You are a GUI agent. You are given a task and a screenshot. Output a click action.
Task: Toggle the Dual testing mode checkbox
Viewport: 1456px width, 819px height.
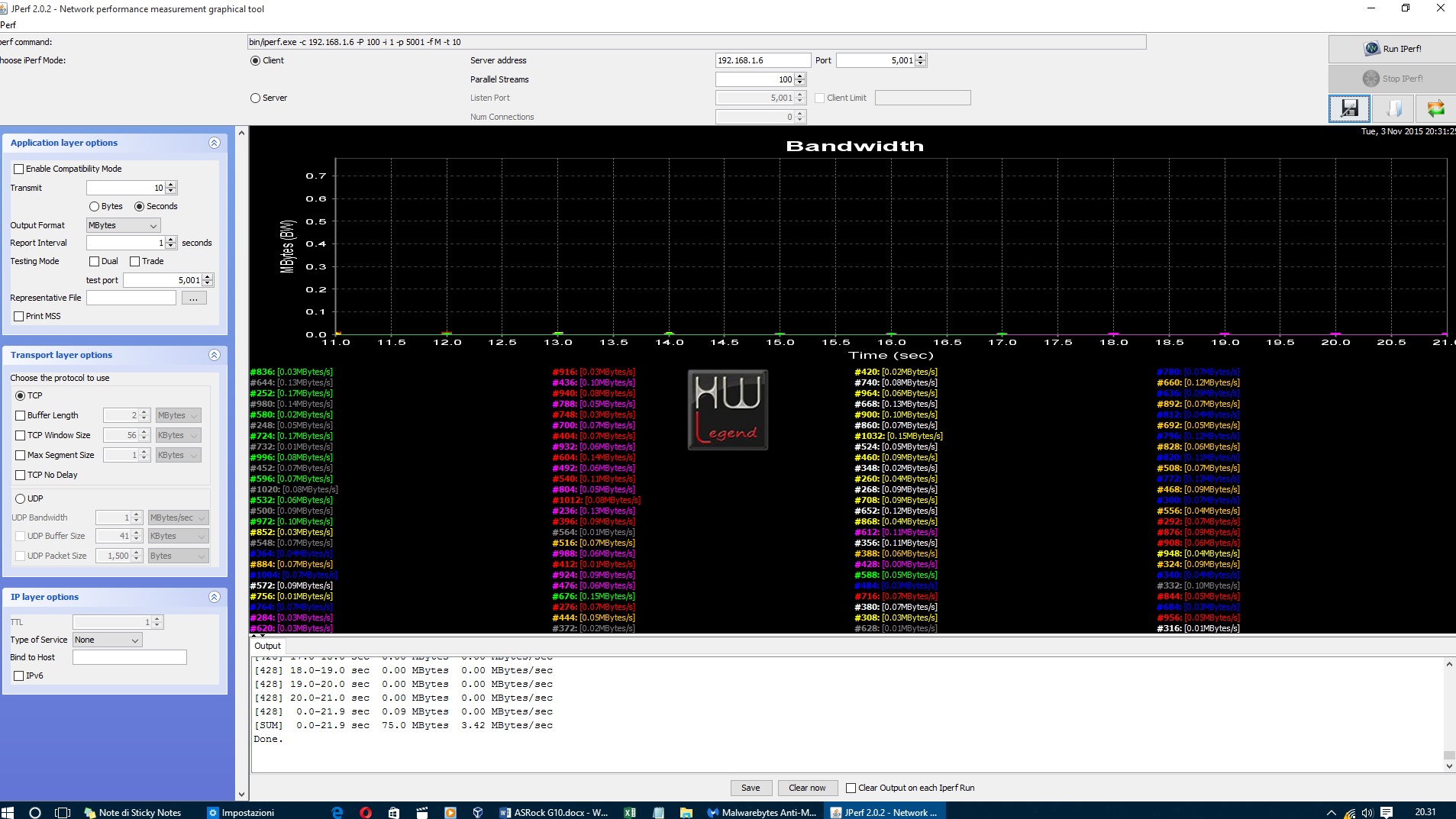point(95,261)
